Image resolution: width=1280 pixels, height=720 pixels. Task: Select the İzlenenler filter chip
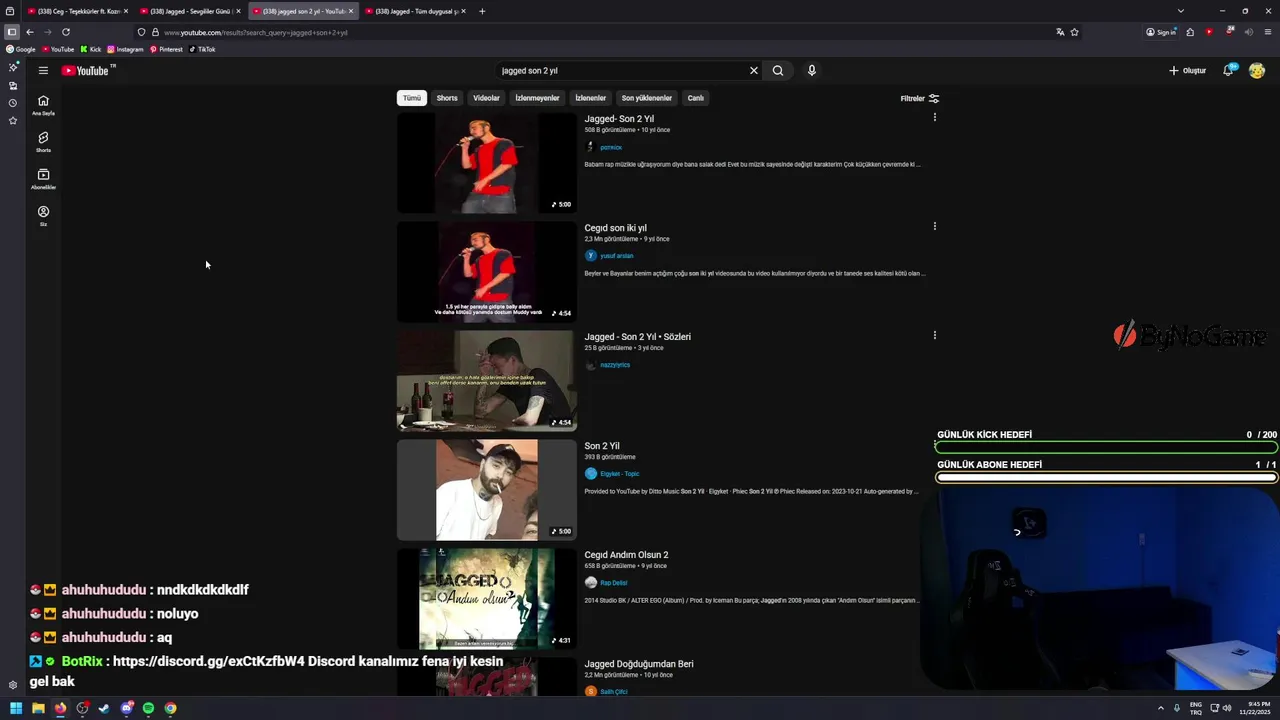pos(590,98)
